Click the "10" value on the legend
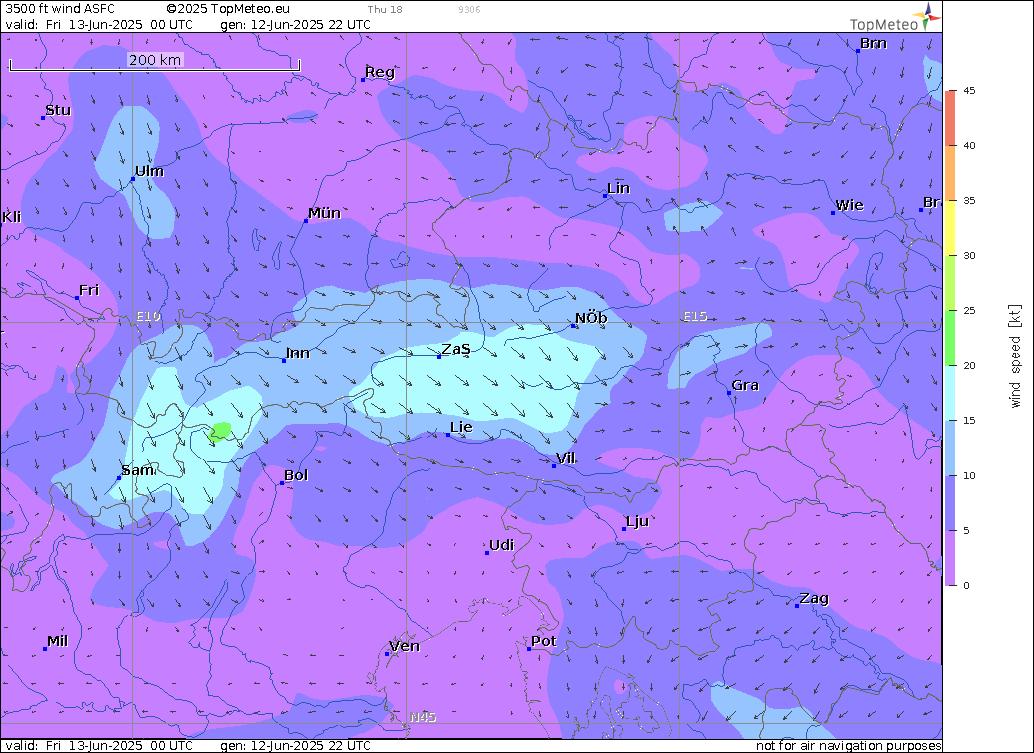Viewport: 1034px width, 753px height. (969, 475)
